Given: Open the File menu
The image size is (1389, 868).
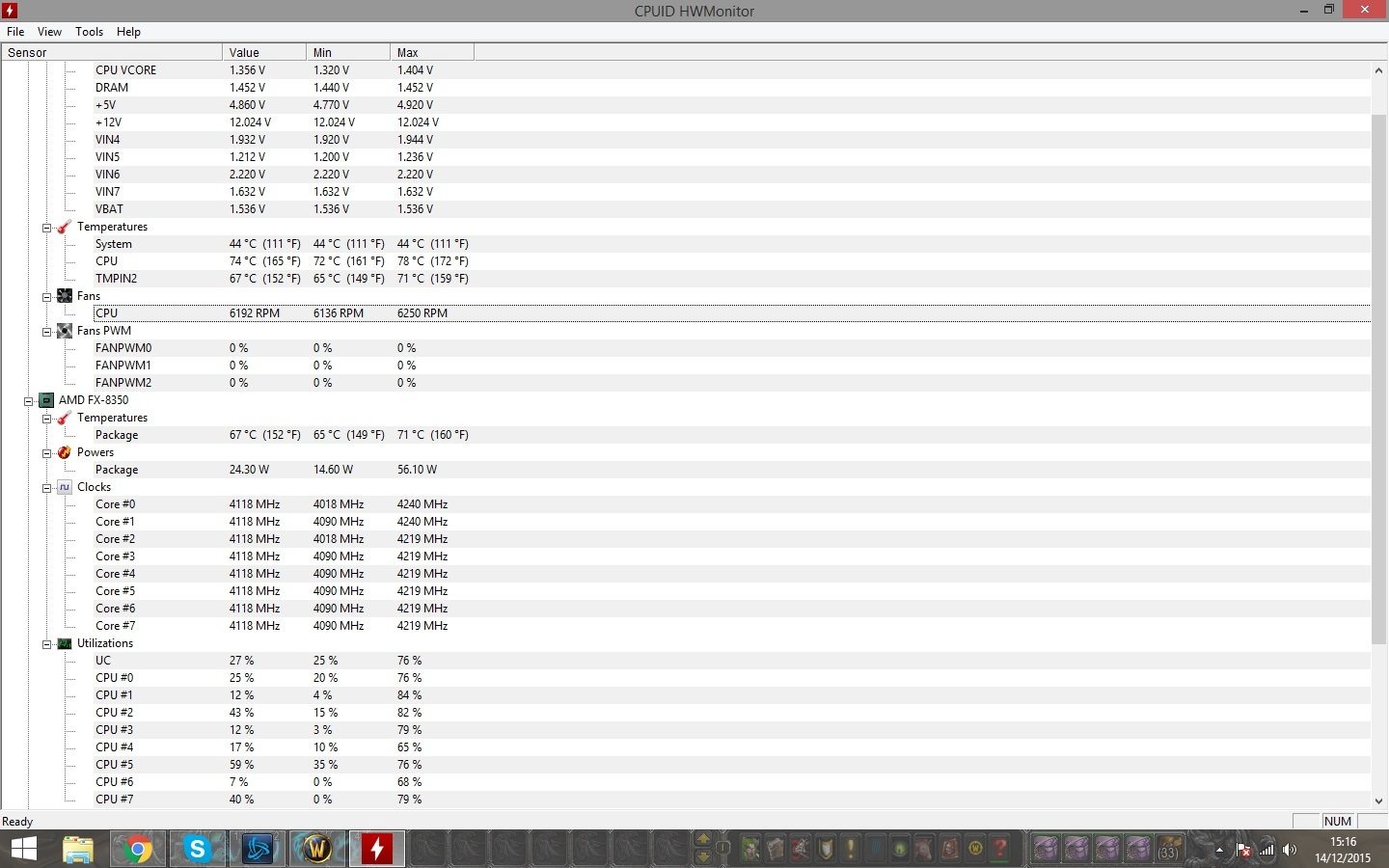Looking at the screenshot, I should click(15, 32).
